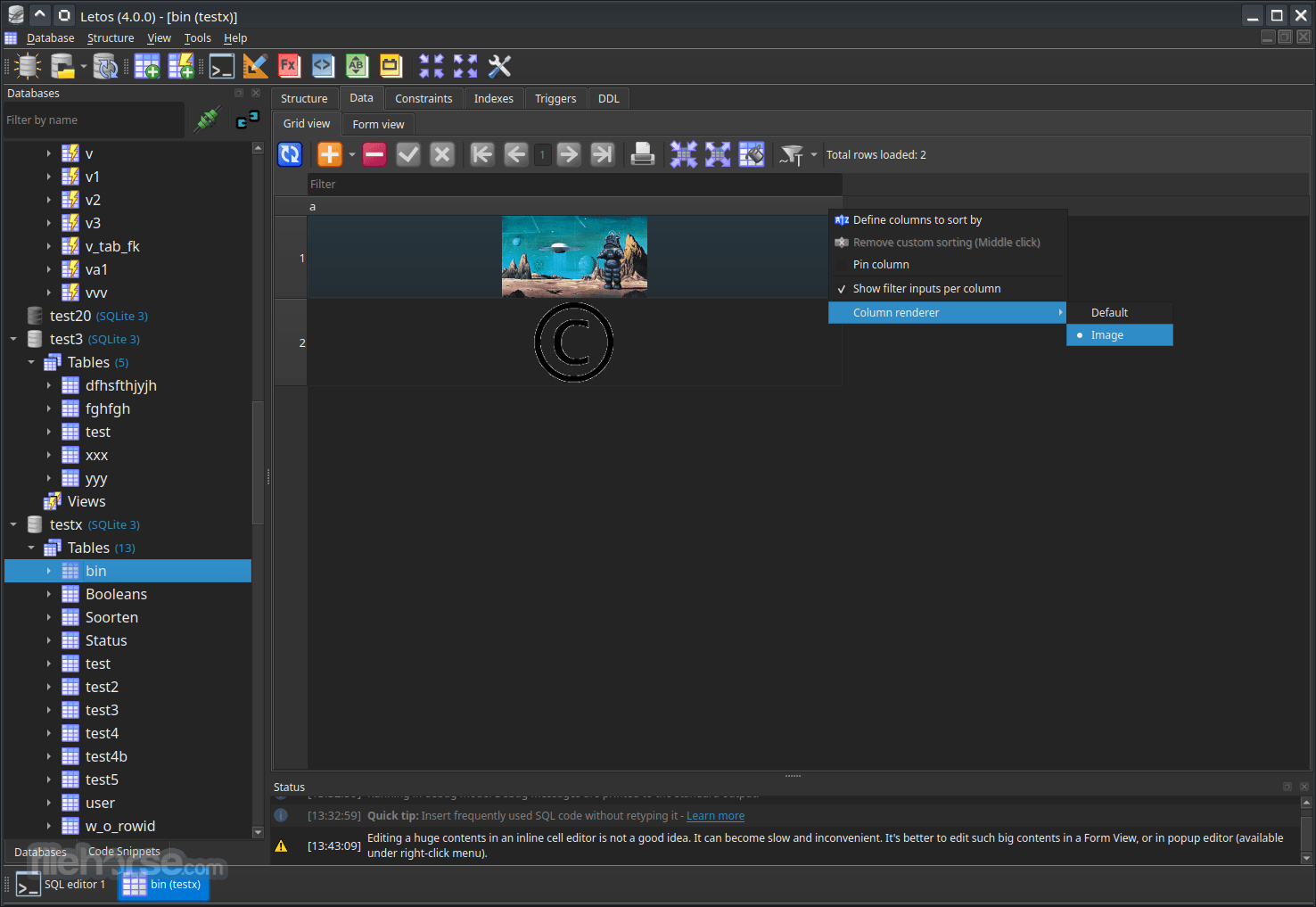
Task: Open configuration with the wrench icon
Action: (x=499, y=66)
